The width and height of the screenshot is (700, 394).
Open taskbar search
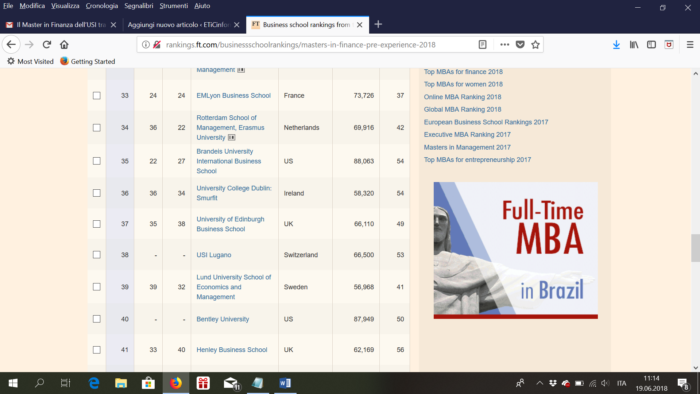[x=39, y=383]
